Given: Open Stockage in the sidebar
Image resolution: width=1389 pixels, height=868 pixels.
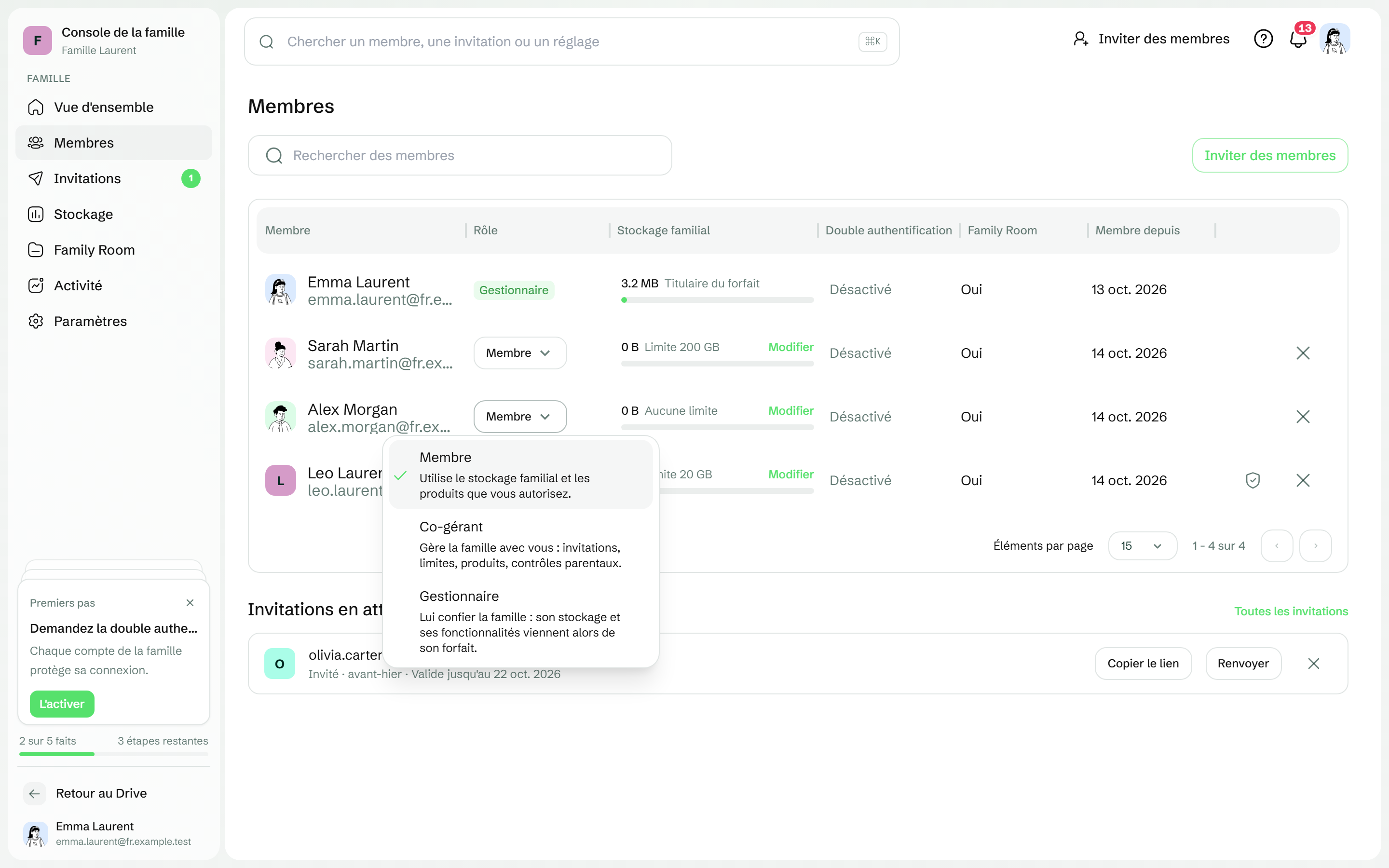Looking at the screenshot, I should (114, 214).
